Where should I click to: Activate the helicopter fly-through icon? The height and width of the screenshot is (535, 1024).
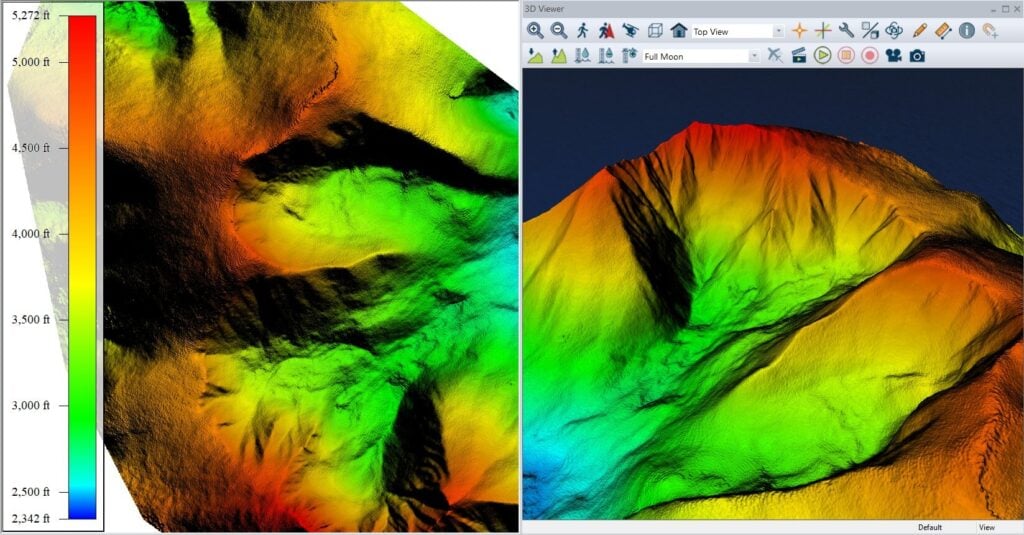click(630, 31)
